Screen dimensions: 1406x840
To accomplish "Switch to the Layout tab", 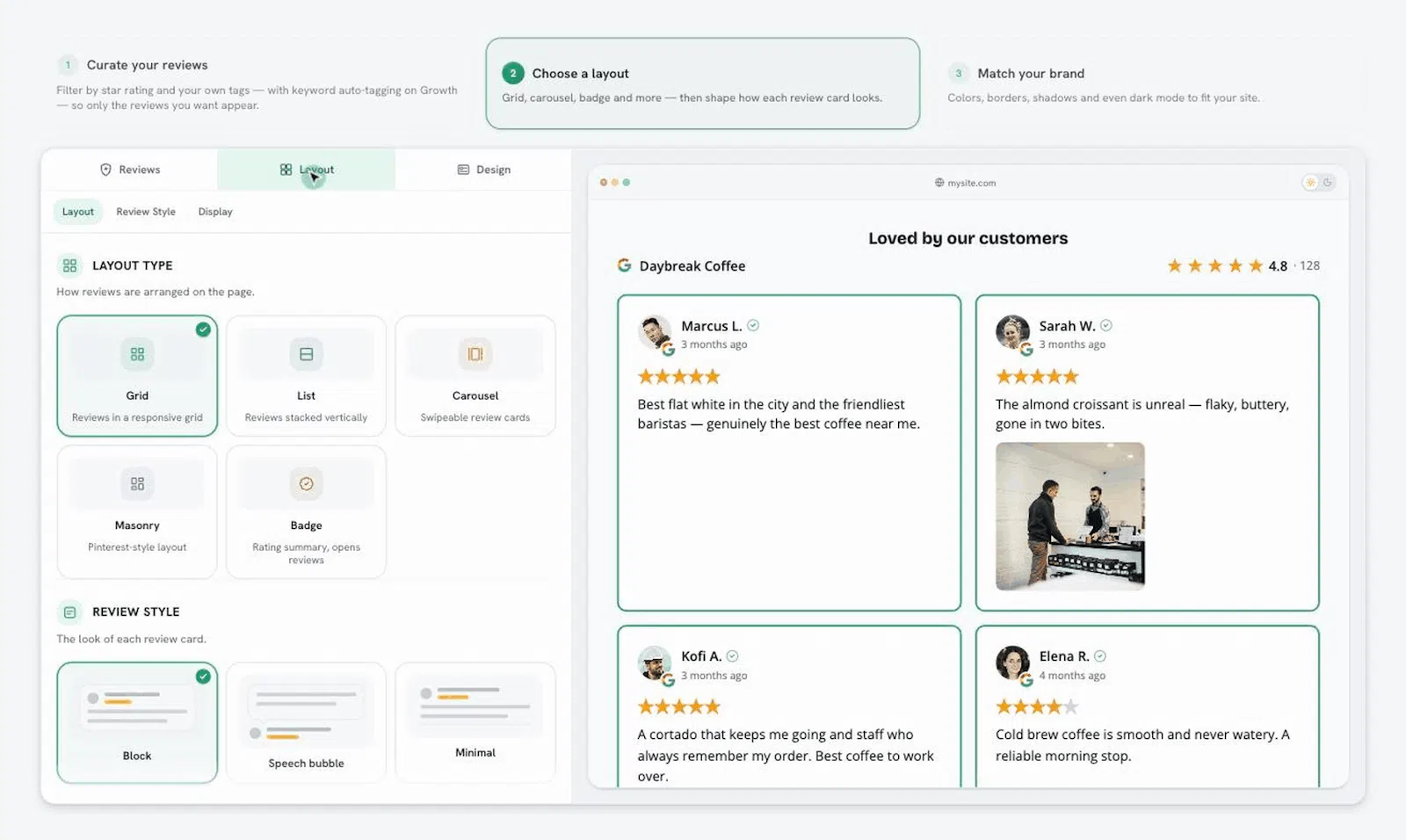I will point(306,170).
